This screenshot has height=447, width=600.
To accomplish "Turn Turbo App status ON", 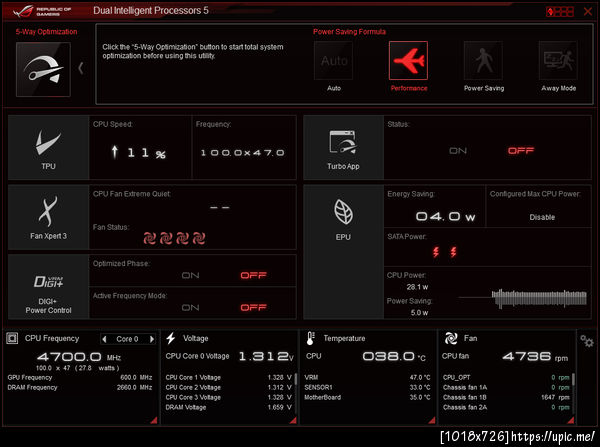I will (x=458, y=151).
